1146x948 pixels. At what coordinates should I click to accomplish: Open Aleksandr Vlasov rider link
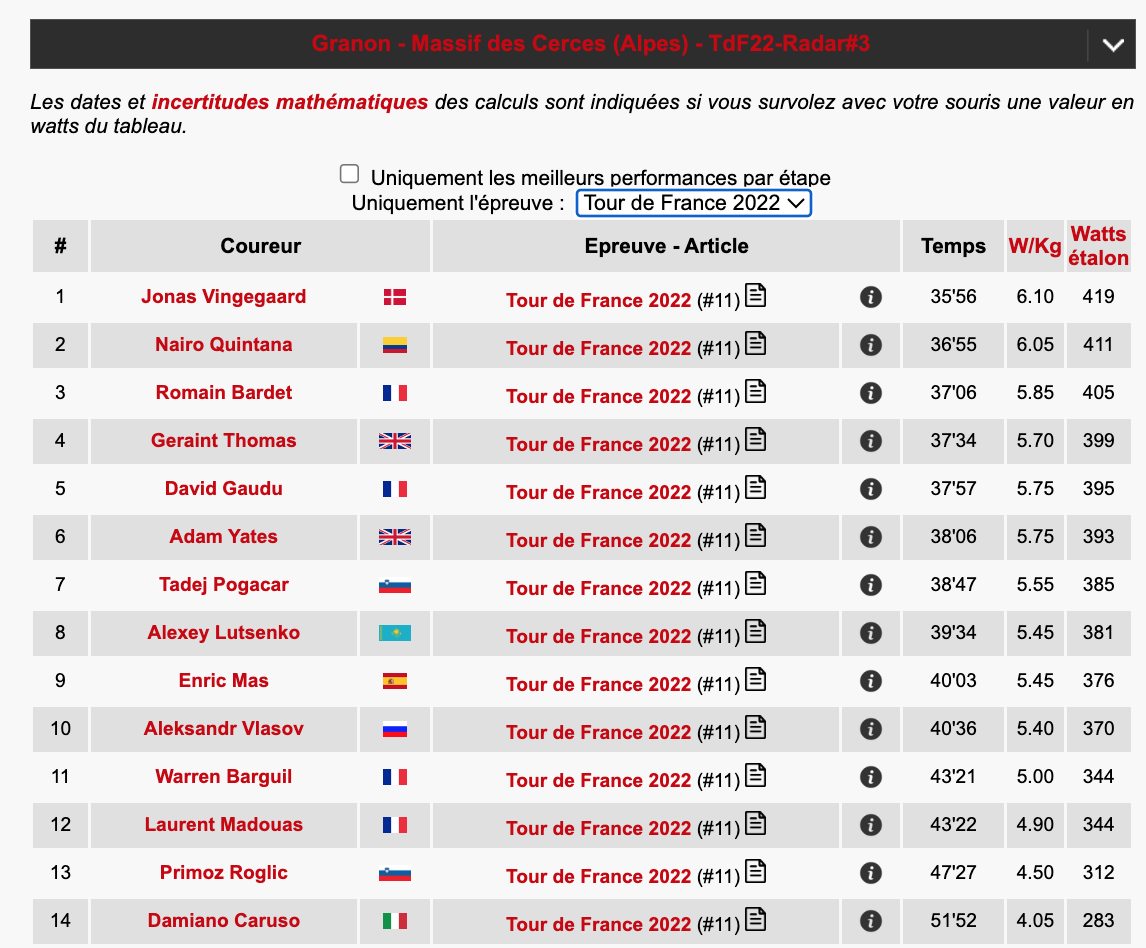pos(224,728)
